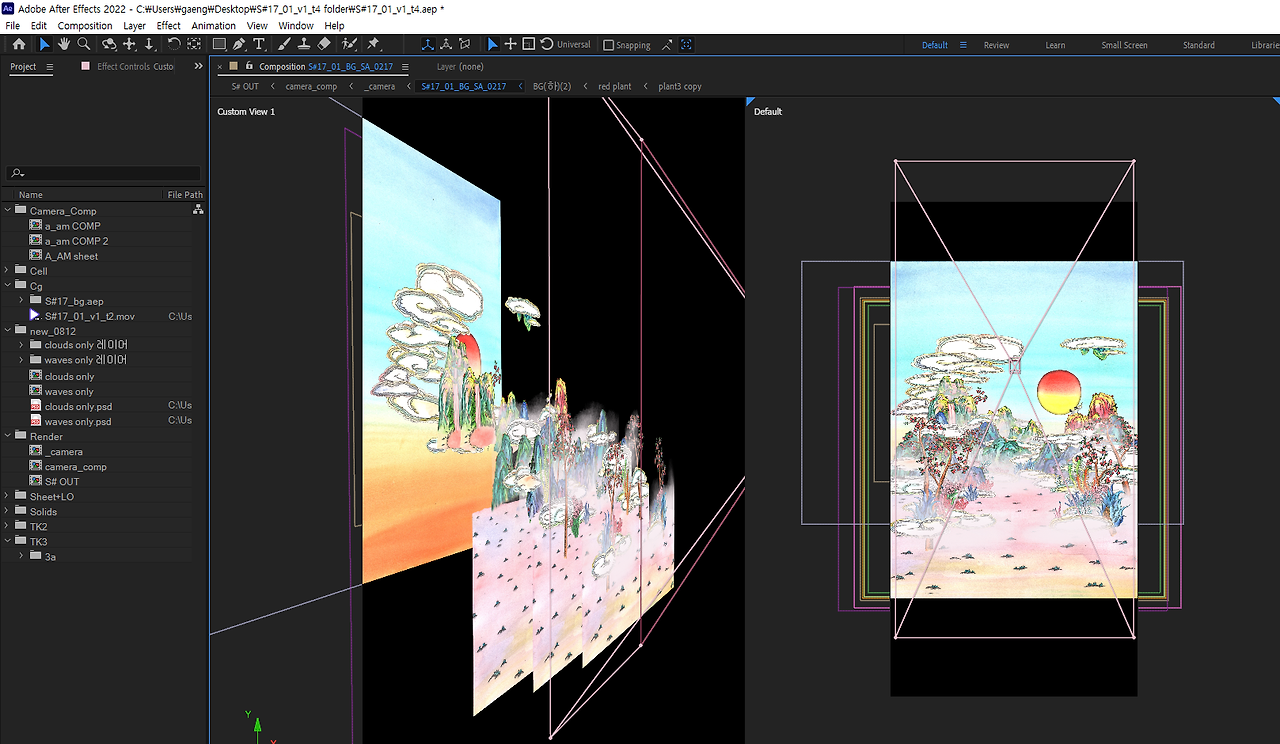Expand the Sheet+LO folder
Screen dimensions: 1280x744
[x=8, y=496]
